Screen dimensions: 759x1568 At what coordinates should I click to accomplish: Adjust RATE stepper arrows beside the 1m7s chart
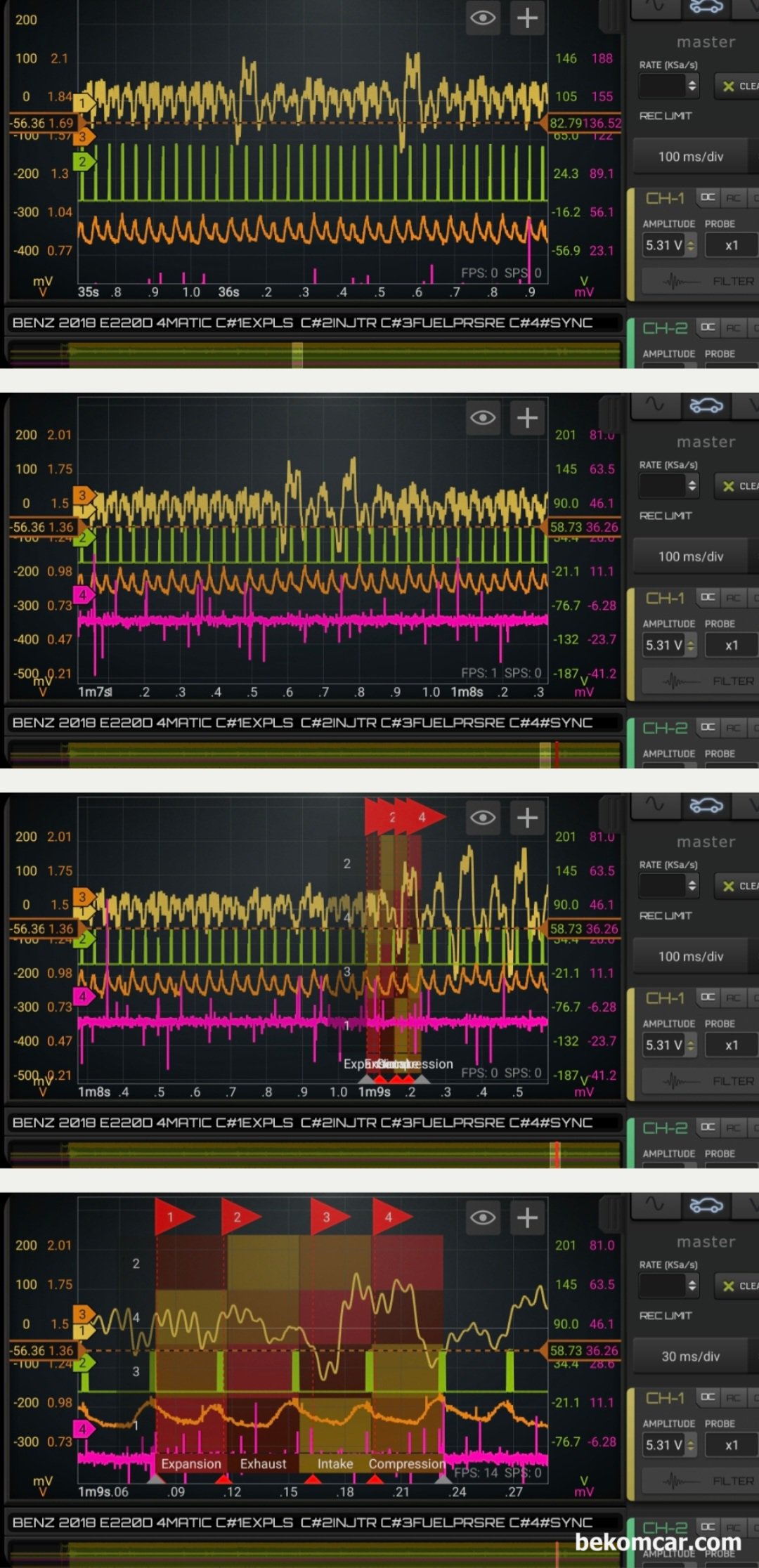[692, 485]
